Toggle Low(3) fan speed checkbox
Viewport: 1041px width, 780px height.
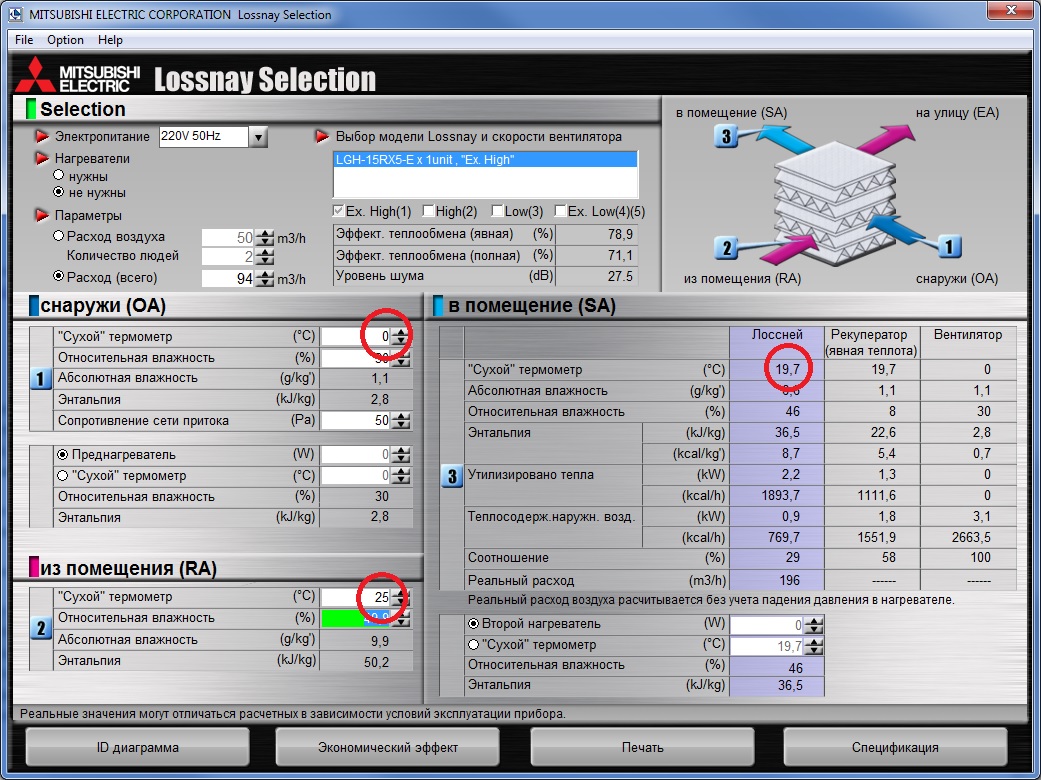point(497,211)
